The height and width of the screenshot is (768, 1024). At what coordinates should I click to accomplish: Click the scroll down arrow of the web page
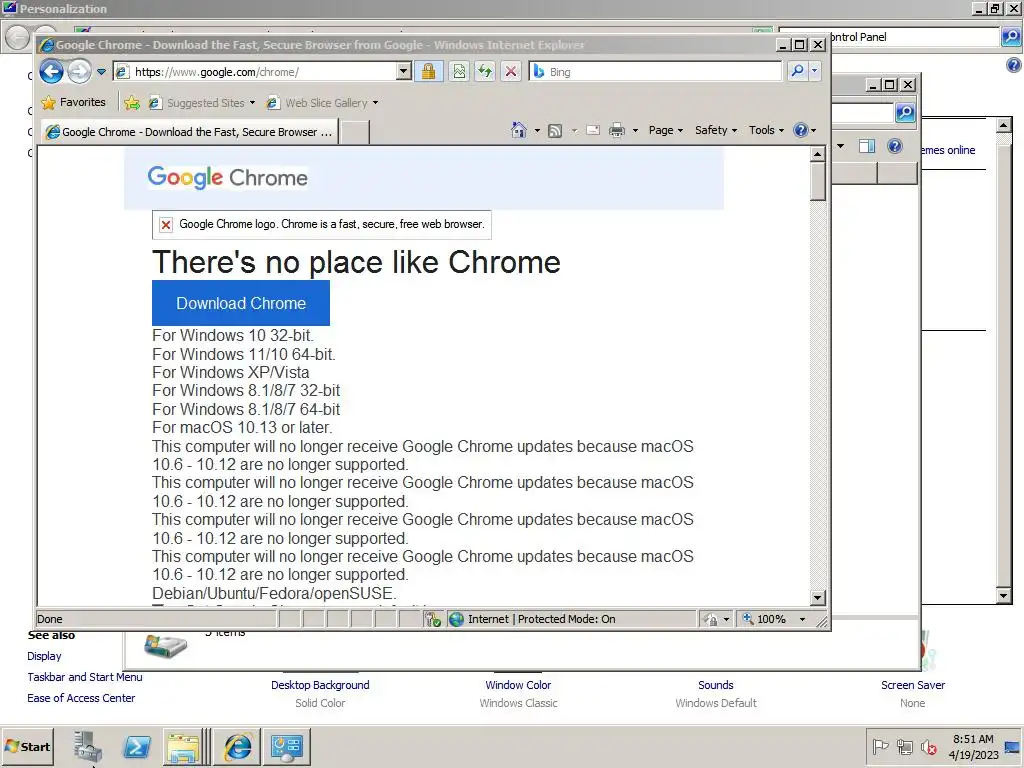coord(818,598)
